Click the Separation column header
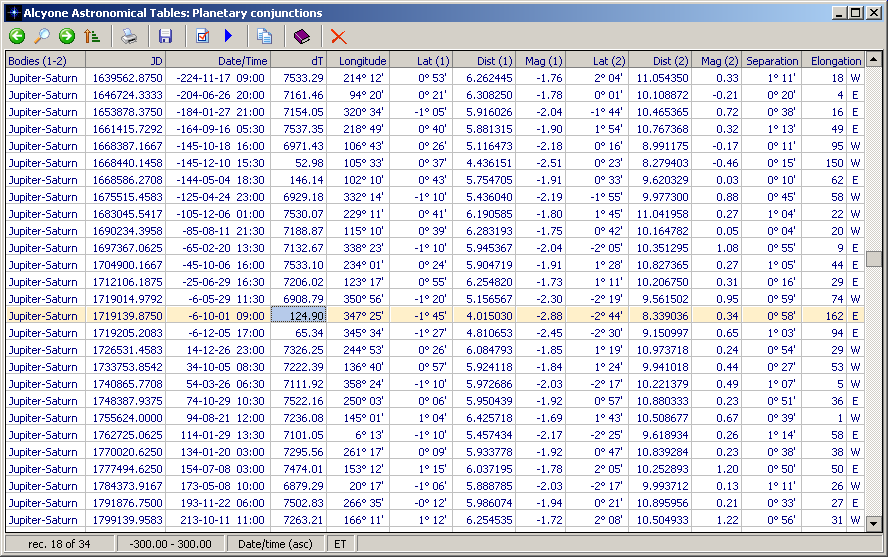 [772, 61]
